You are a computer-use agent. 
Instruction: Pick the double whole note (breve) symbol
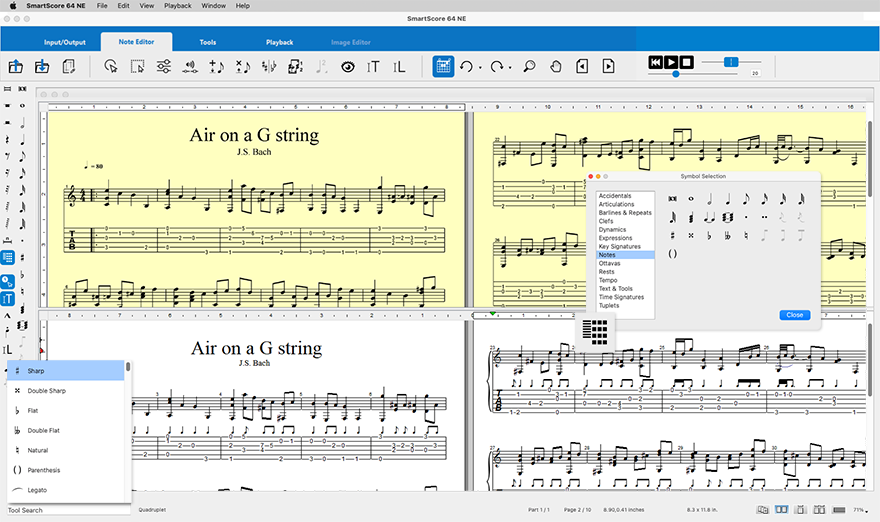(x=672, y=199)
